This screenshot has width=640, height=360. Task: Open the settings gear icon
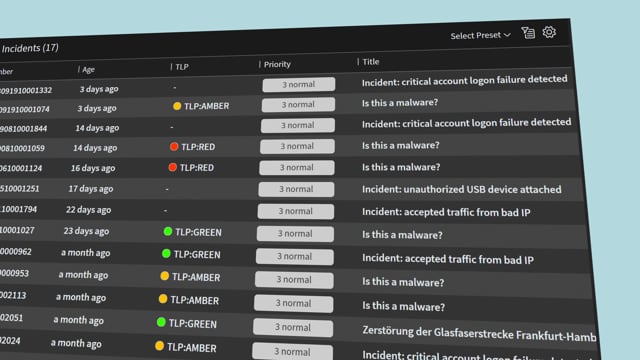pyautogui.click(x=549, y=32)
